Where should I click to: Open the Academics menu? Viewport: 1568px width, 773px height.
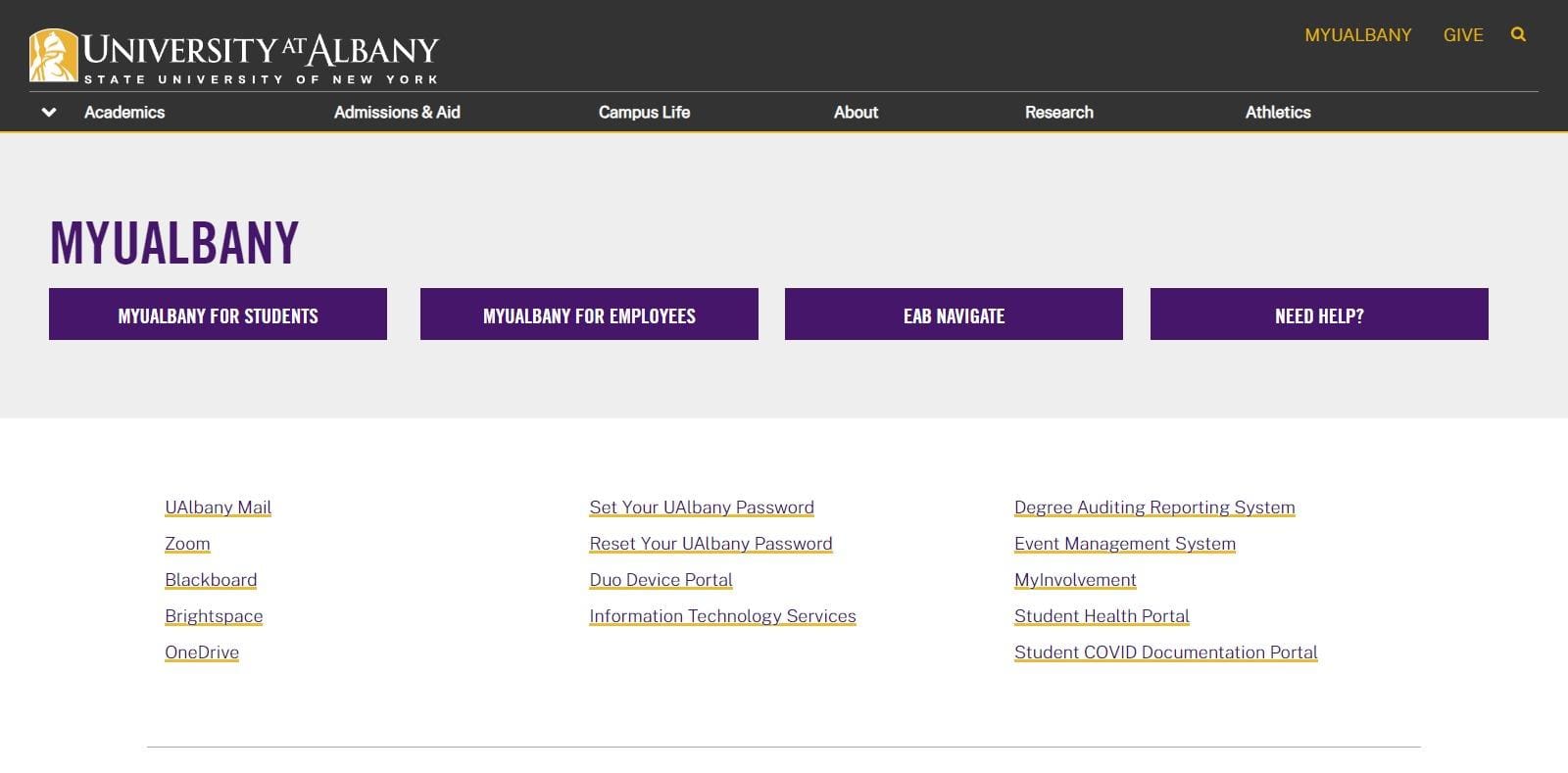124,112
